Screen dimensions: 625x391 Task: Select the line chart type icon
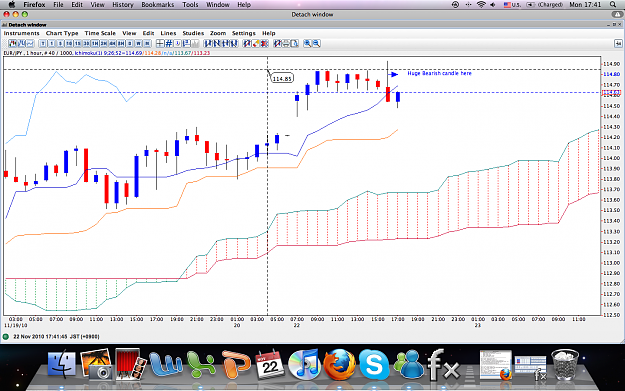30,43
